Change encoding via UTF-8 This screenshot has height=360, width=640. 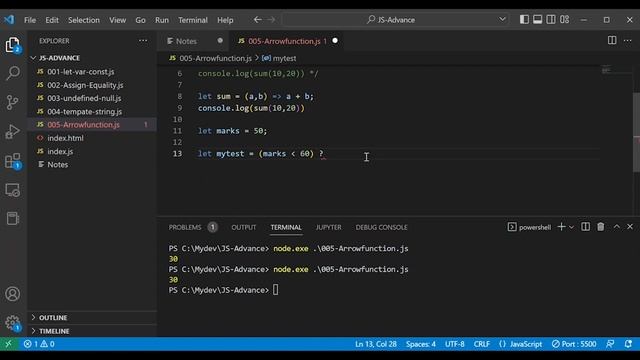tap(454, 344)
